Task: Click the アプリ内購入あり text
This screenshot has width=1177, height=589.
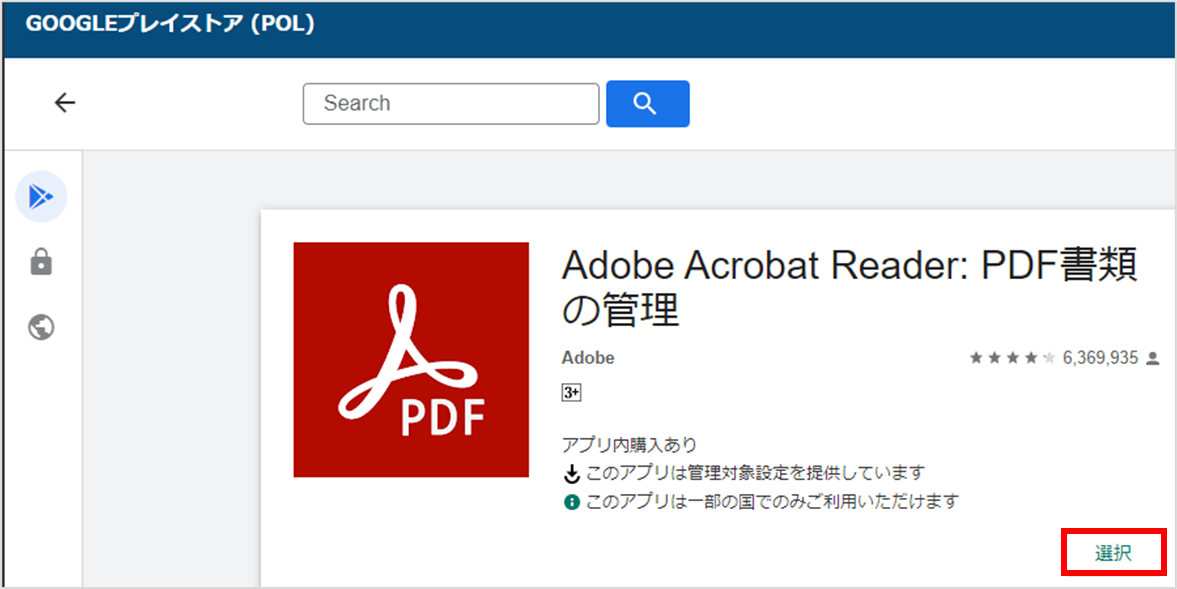Action: [x=629, y=445]
